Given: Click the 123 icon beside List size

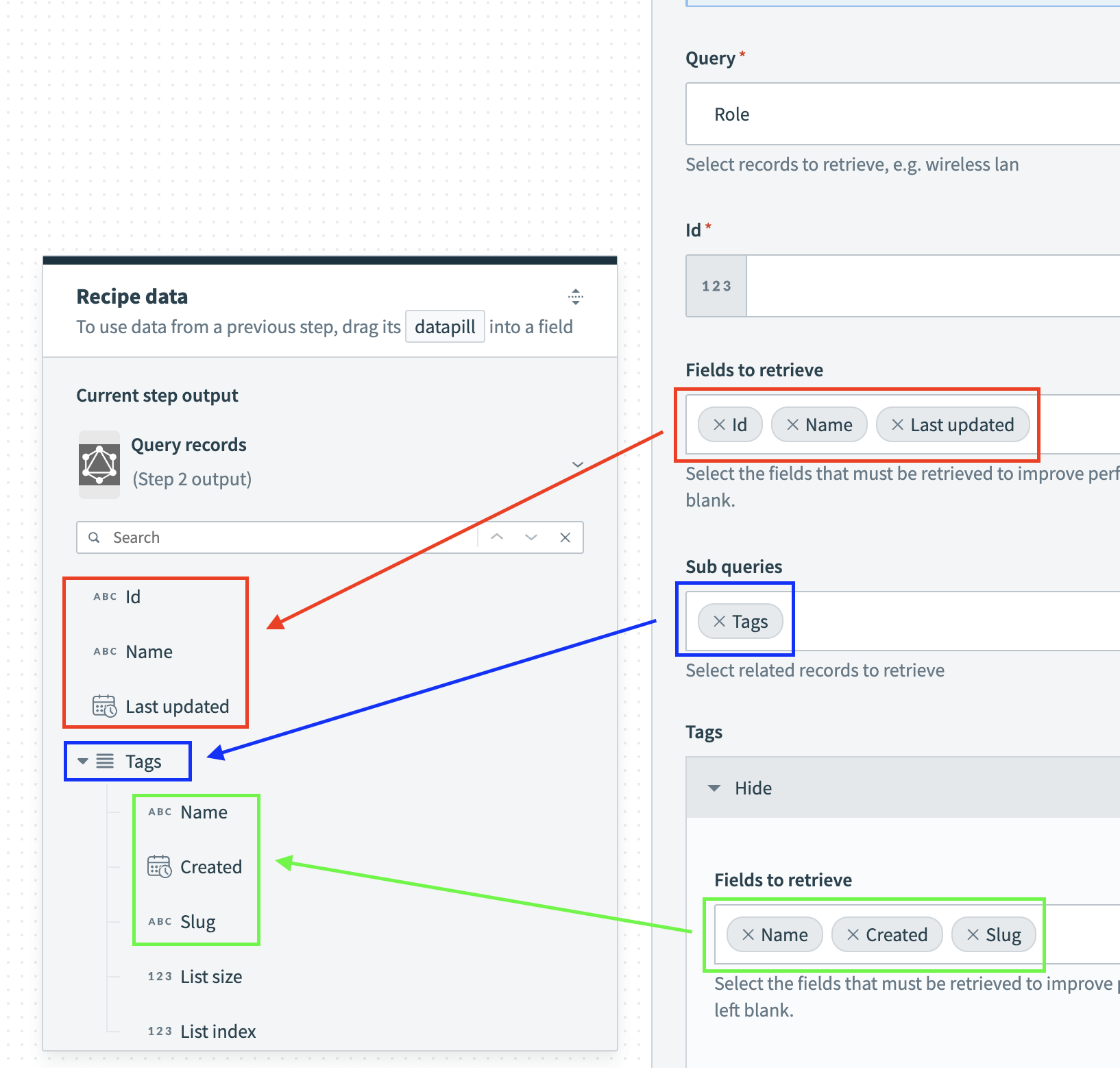Looking at the screenshot, I should [x=159, y=975].
